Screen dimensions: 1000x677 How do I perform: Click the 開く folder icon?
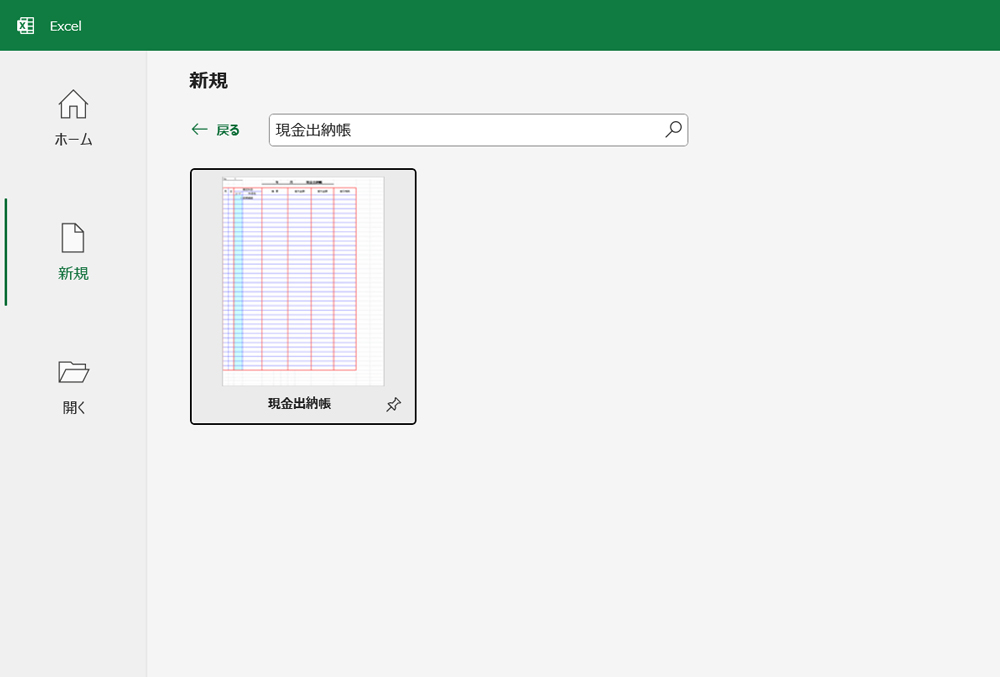(x=72, y=371)
